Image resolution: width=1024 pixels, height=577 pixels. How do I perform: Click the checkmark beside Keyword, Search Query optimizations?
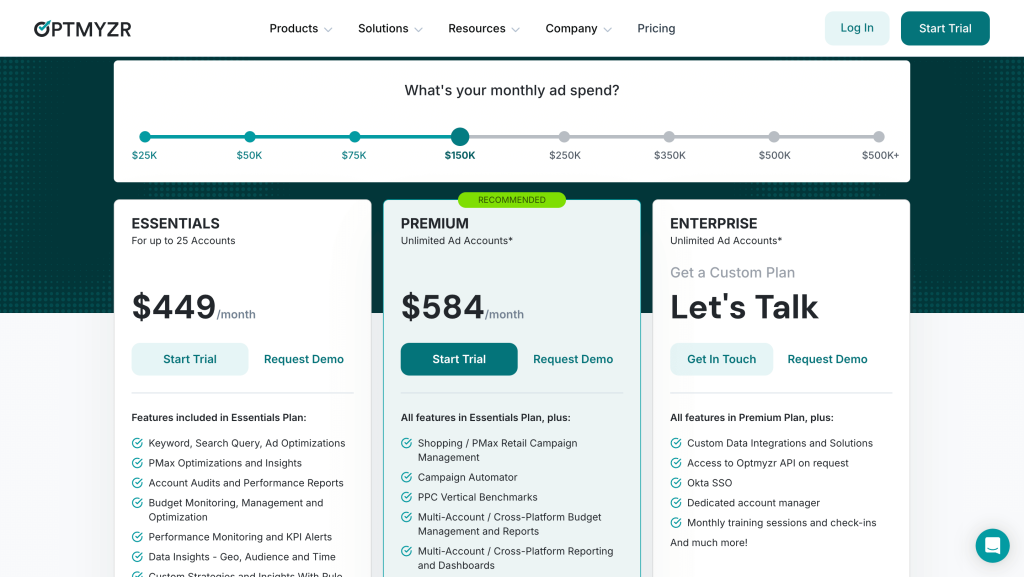[137, 442]
